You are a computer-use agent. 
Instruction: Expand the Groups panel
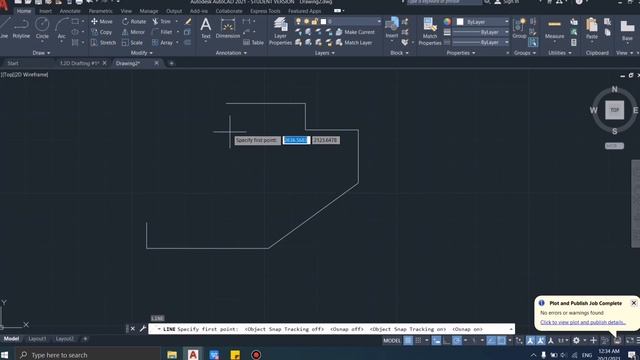click(525, 53)
